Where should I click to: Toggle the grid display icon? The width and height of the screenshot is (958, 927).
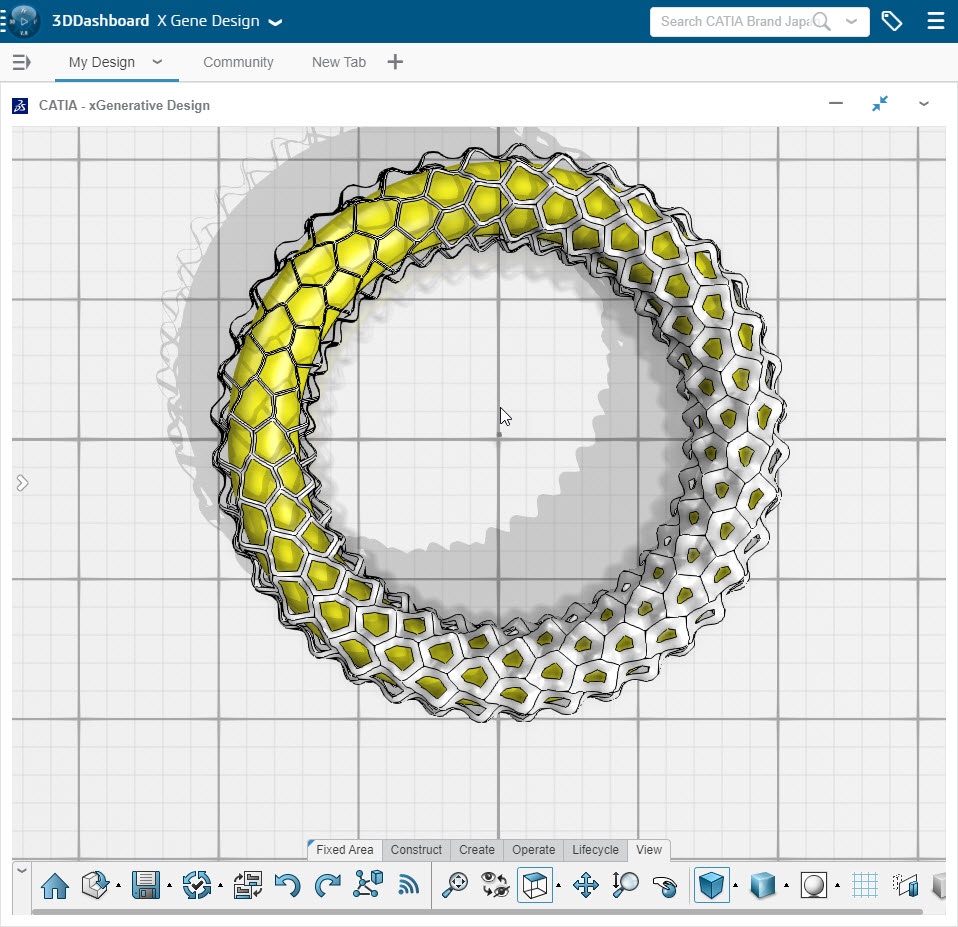(865, 885)
